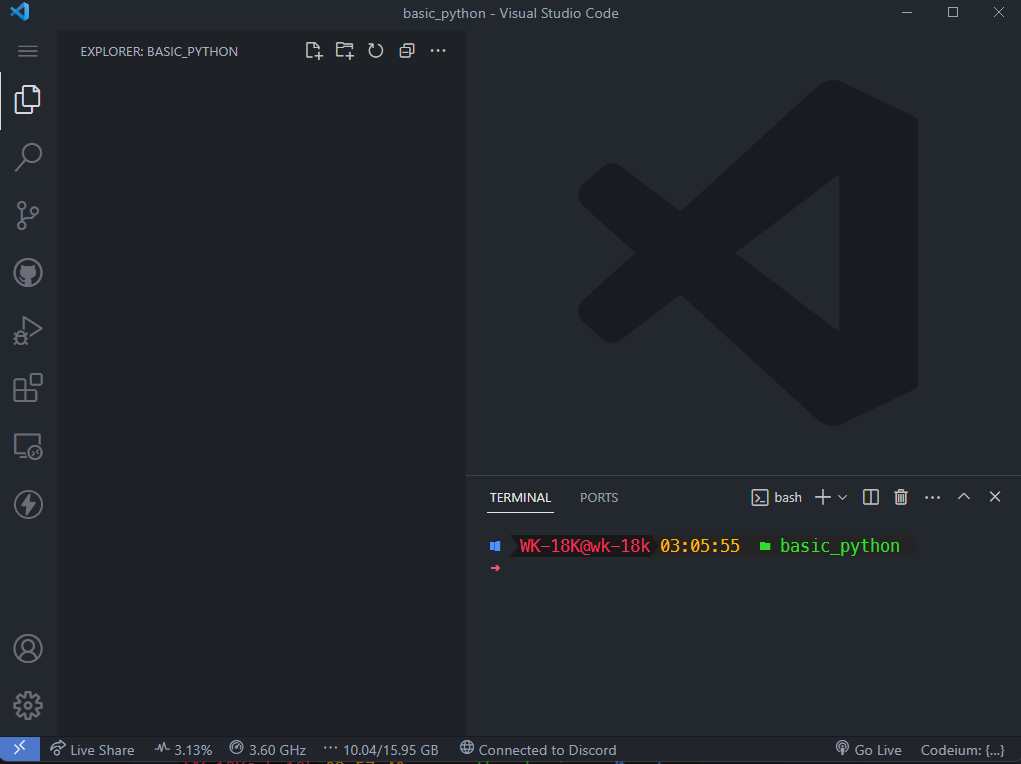Collapse all folders in Explorer
The width and height of the screenshot is (1021, 764).
pyautogui.click(x=407, y=51)
